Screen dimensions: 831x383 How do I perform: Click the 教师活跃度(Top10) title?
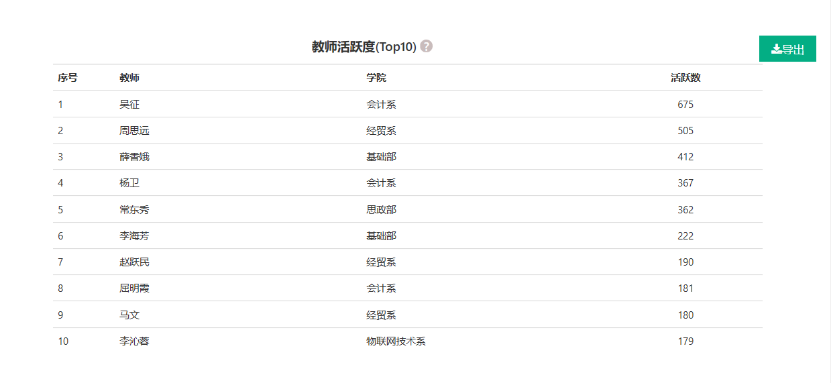click(x=364, y=47)
